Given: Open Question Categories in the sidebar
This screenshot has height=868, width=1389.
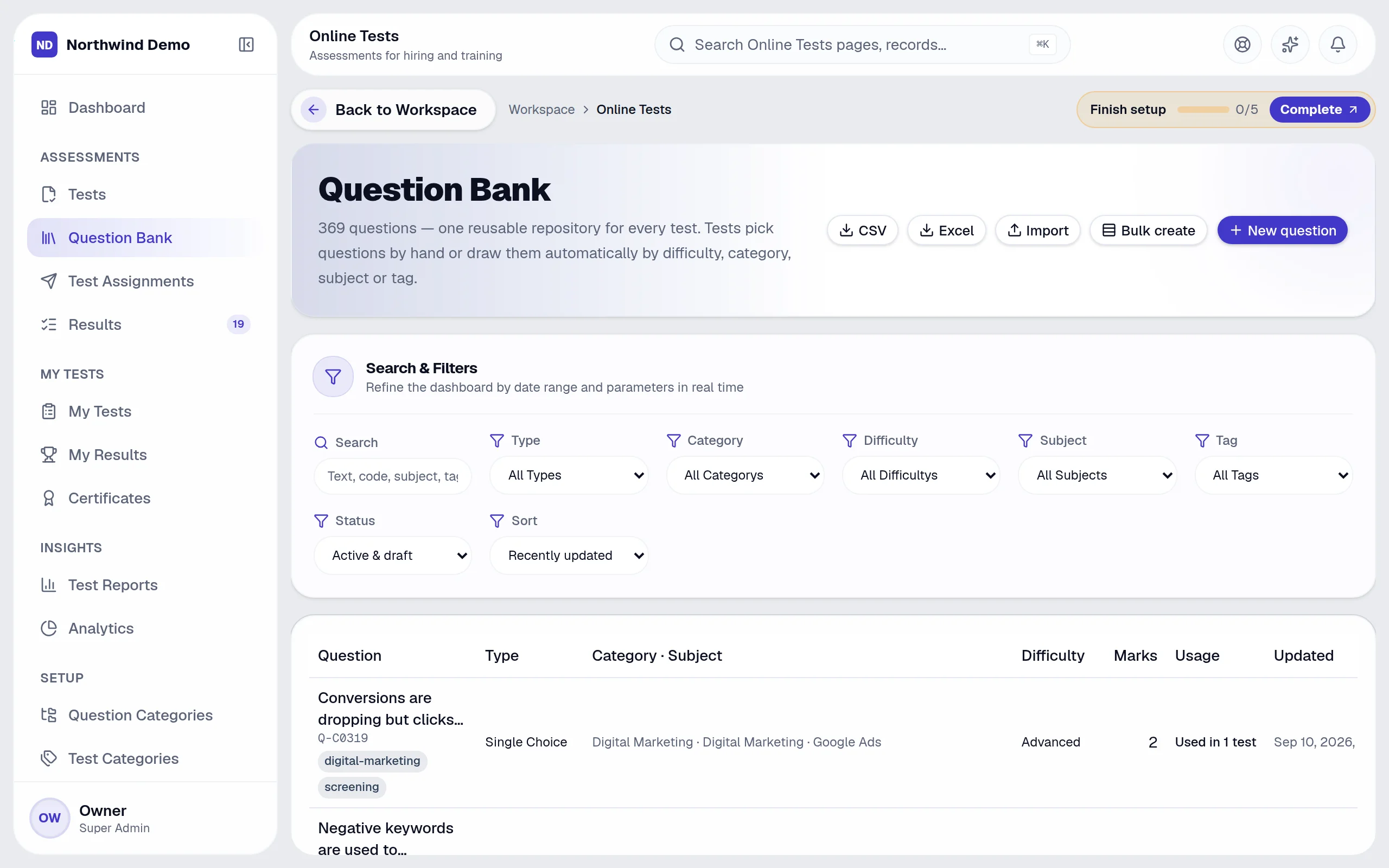Looking at the screenshot, I should click(145, 716).
